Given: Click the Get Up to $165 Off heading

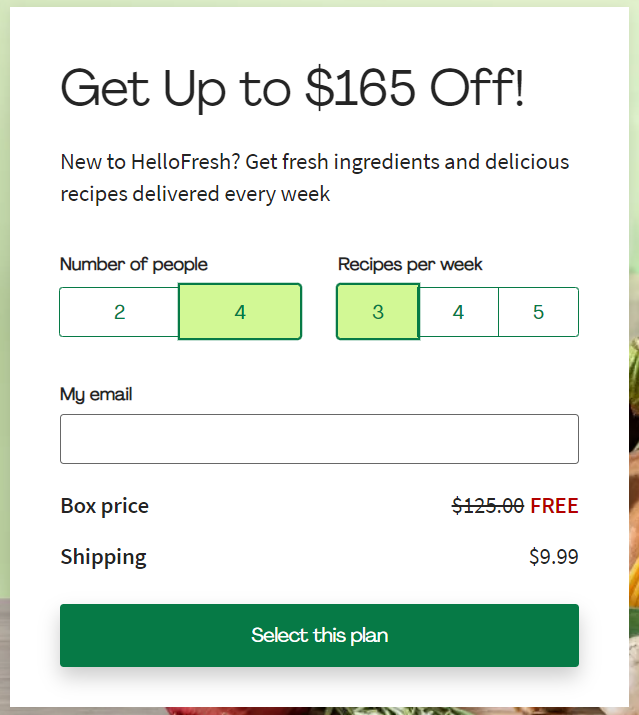Looking at the screenshot, I should coord(292,88).
